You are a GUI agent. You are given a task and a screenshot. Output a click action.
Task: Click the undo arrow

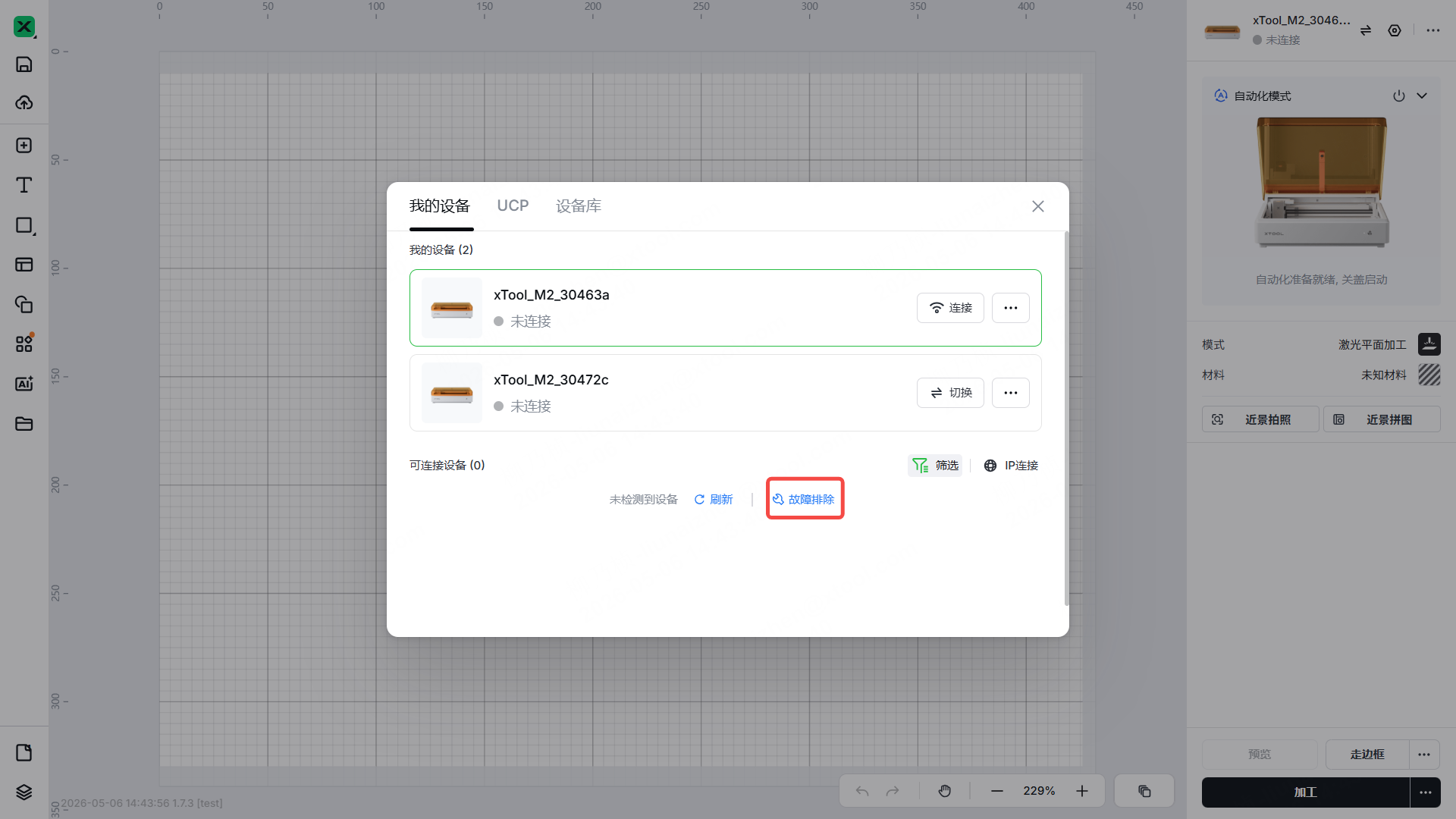[x=862, y=791]
